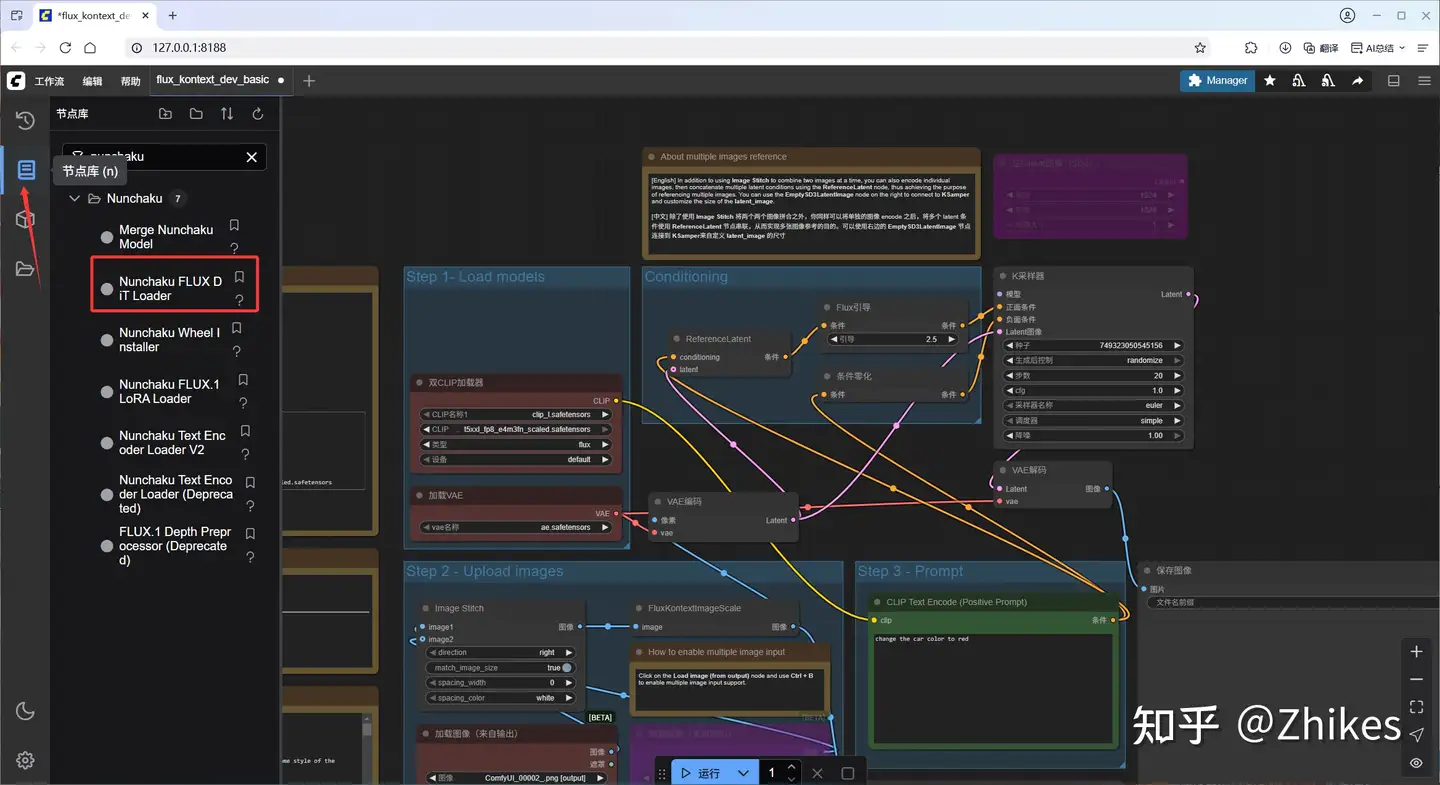Viewport: 1440px width, 785px height.
Task: Open the queue history sidebar icon
Action: 25,121
